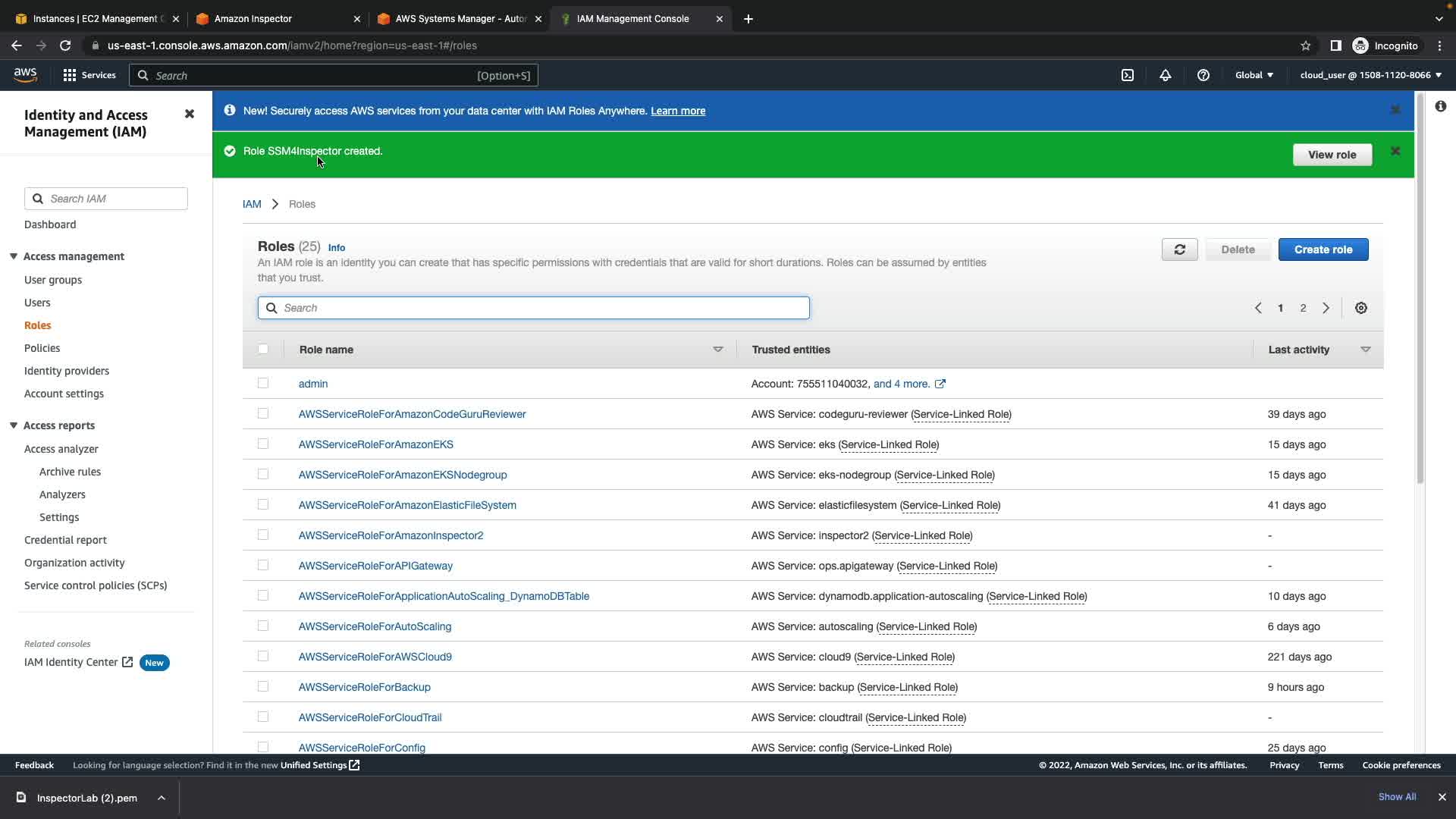This screenshot has width=1456, height=819.
Task: Click the help question mark icon
Action: pos(1203,75)
